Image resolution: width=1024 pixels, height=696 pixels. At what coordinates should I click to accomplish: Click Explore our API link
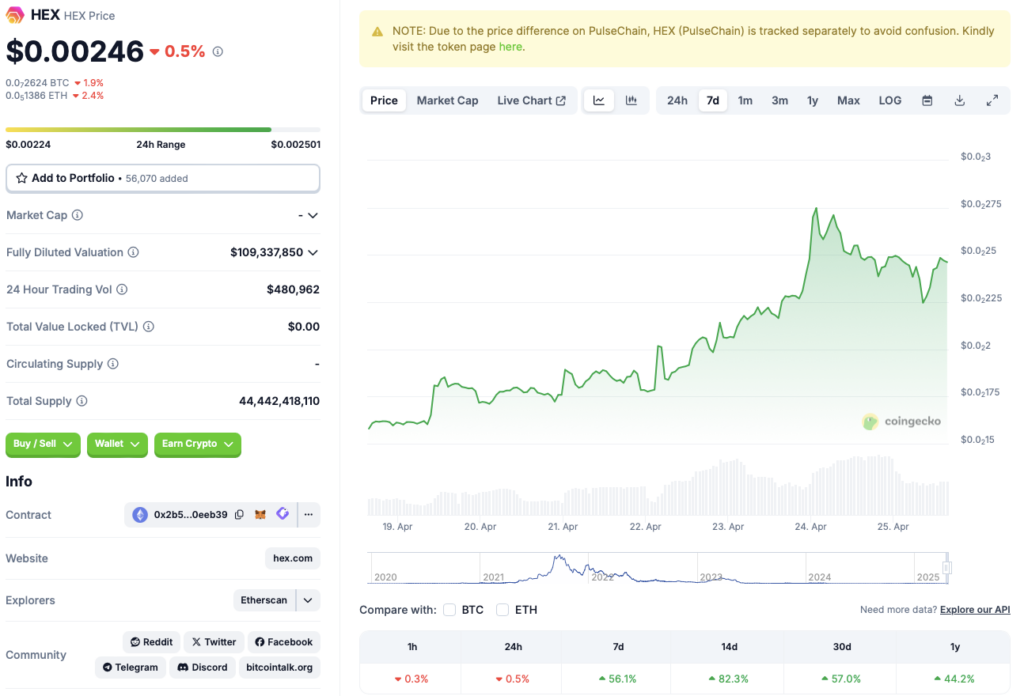pyautogui.click(x=975, y=610)
